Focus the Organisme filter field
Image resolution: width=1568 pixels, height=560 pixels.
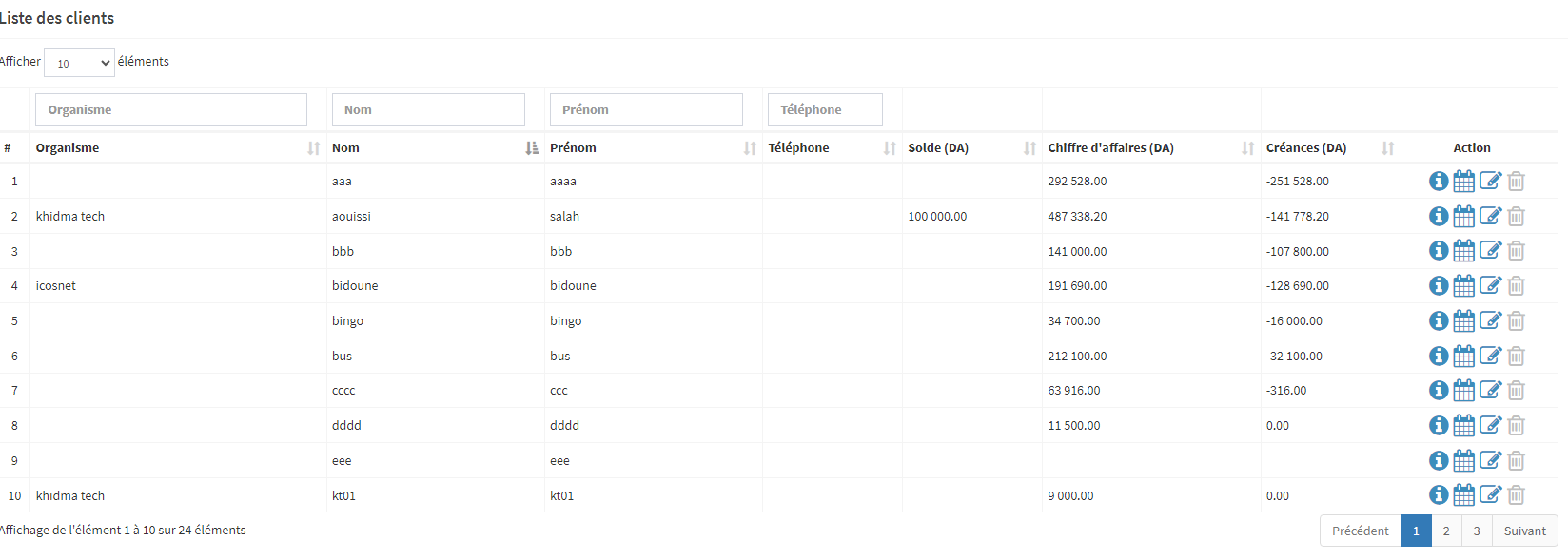pyautogui.click(x=171, y=109)
